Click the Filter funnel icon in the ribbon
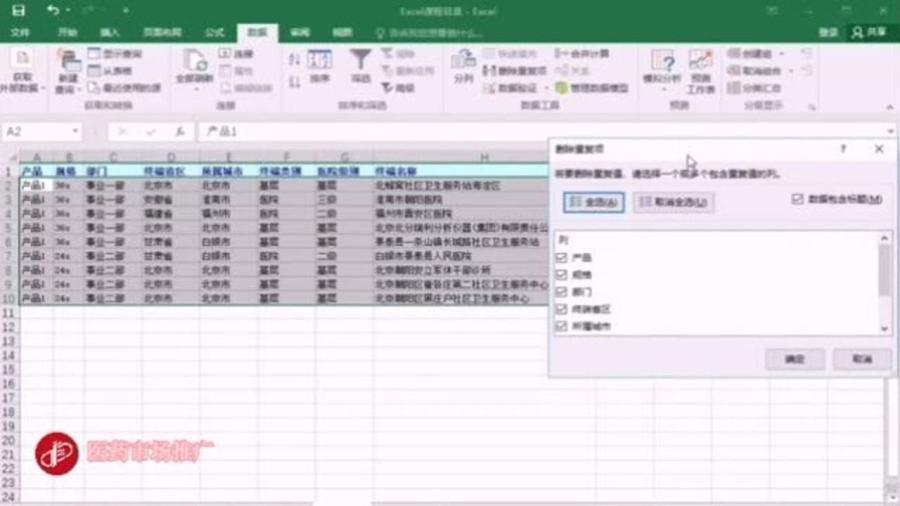Viewport: 900px width, 506px height. point(360,62)
